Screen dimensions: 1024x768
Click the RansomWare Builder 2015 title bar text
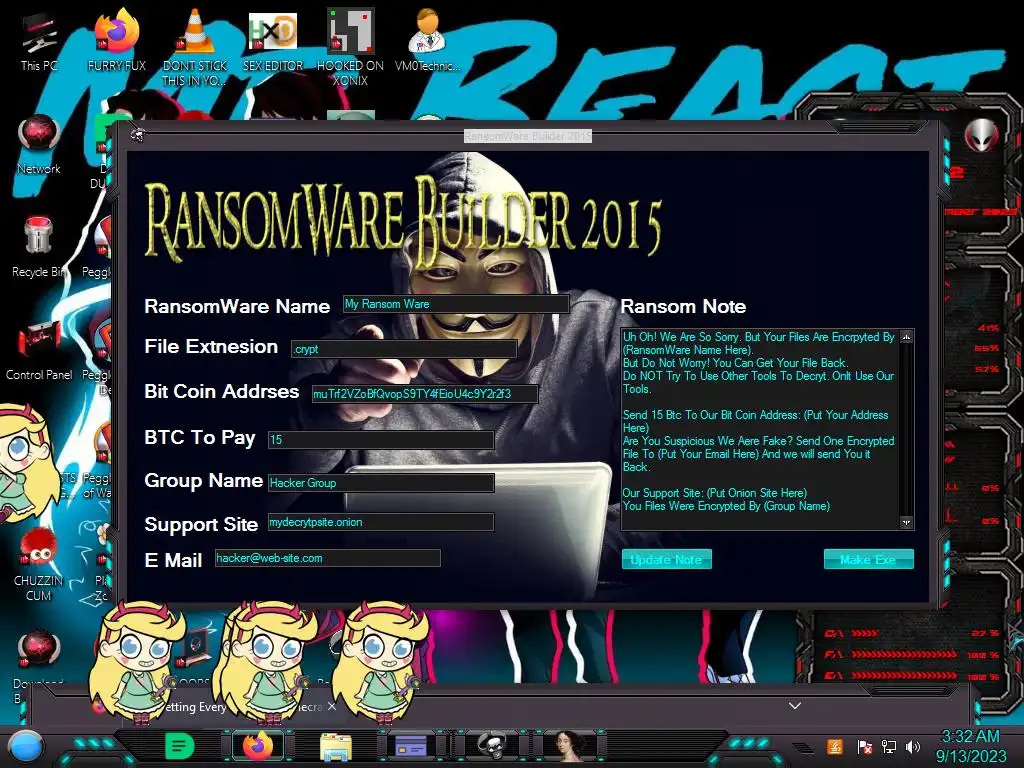point(528,136)
